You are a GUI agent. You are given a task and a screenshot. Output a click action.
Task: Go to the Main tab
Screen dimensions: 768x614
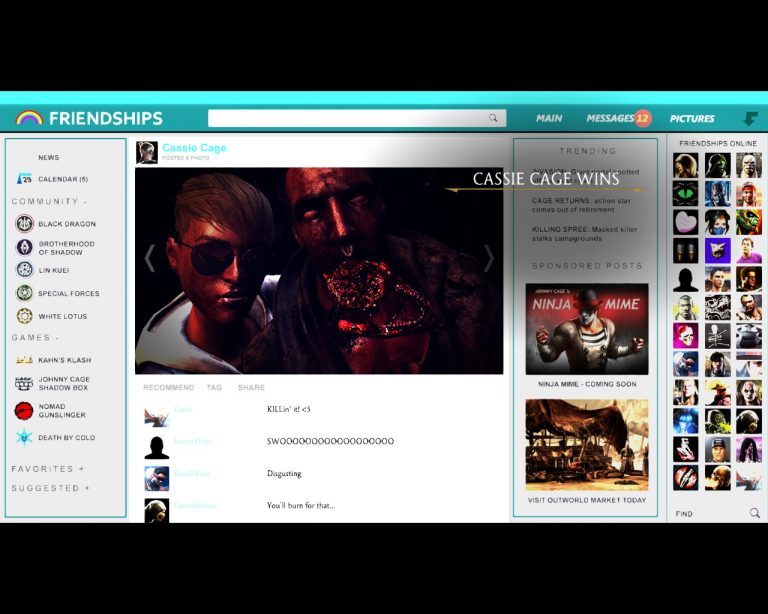tap(549, 118)
